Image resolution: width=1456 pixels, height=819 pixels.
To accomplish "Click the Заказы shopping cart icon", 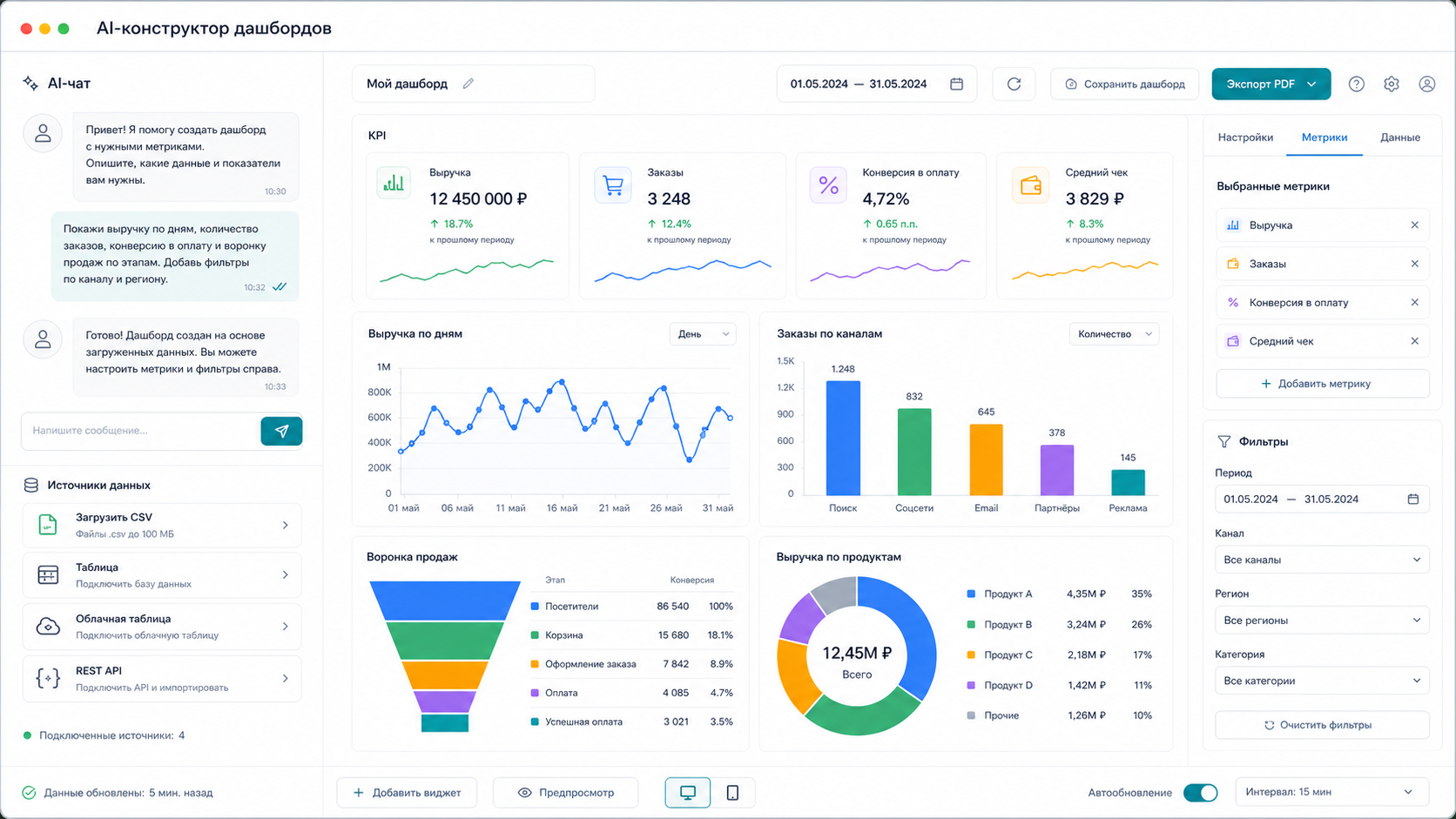I will pos(612,185).
